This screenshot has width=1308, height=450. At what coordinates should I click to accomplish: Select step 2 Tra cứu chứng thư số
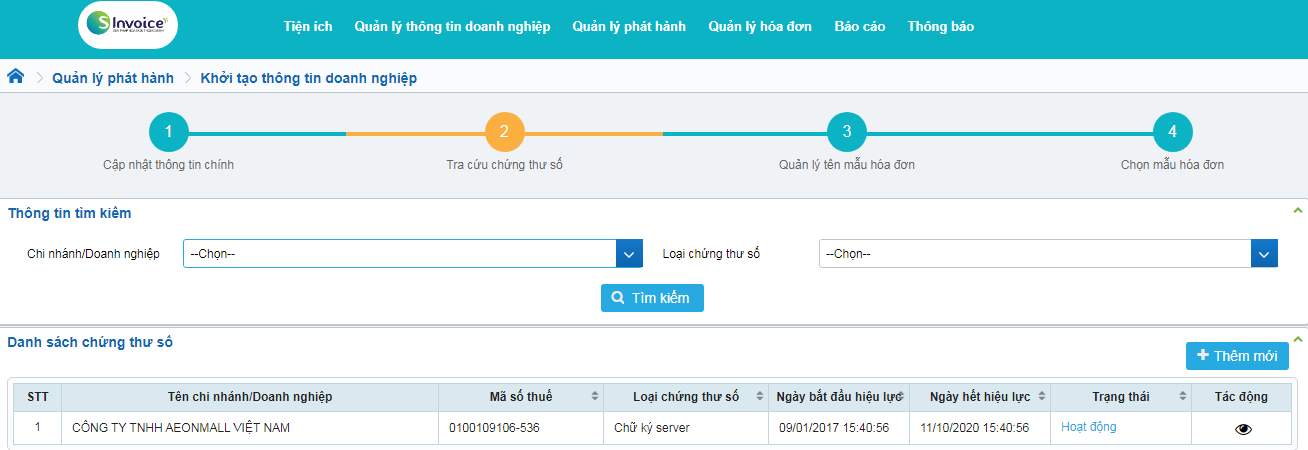[x=504, y=131]
